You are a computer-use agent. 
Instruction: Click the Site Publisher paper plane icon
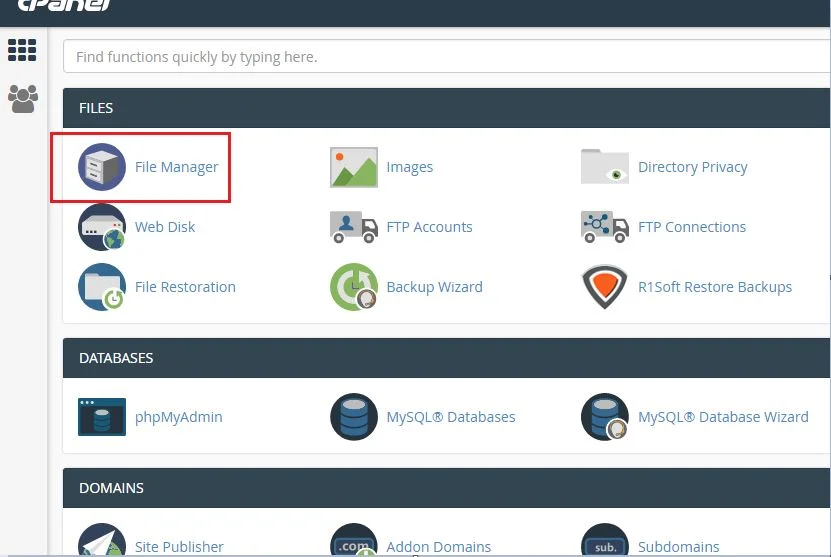[x=102, y=540]
